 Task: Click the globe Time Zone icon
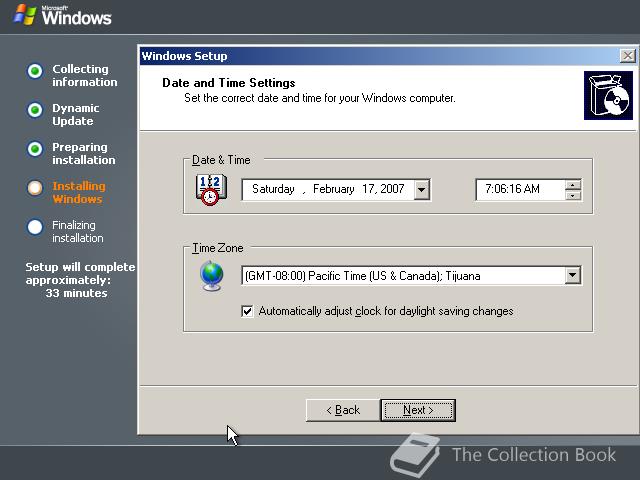[x=212, y=276]
